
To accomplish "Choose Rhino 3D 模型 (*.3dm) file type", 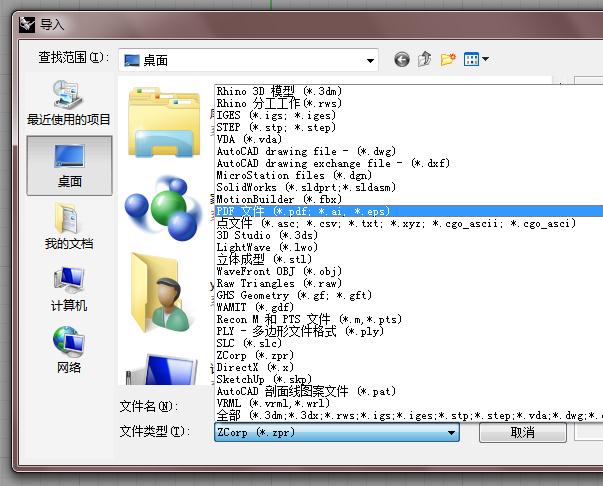I will pos(277,91).
